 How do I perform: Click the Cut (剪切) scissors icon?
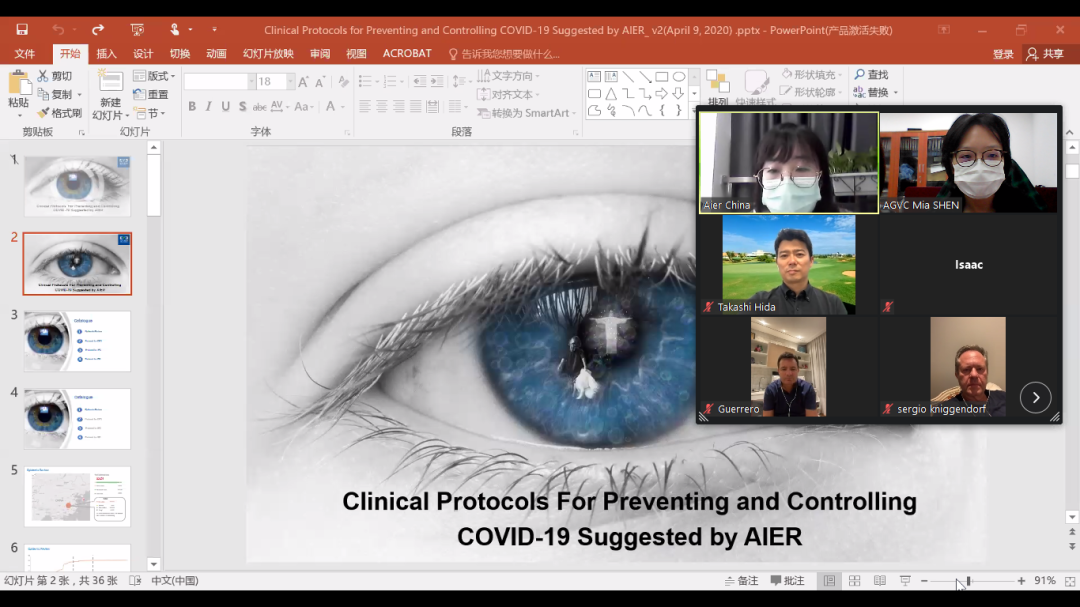pos(44,76)
